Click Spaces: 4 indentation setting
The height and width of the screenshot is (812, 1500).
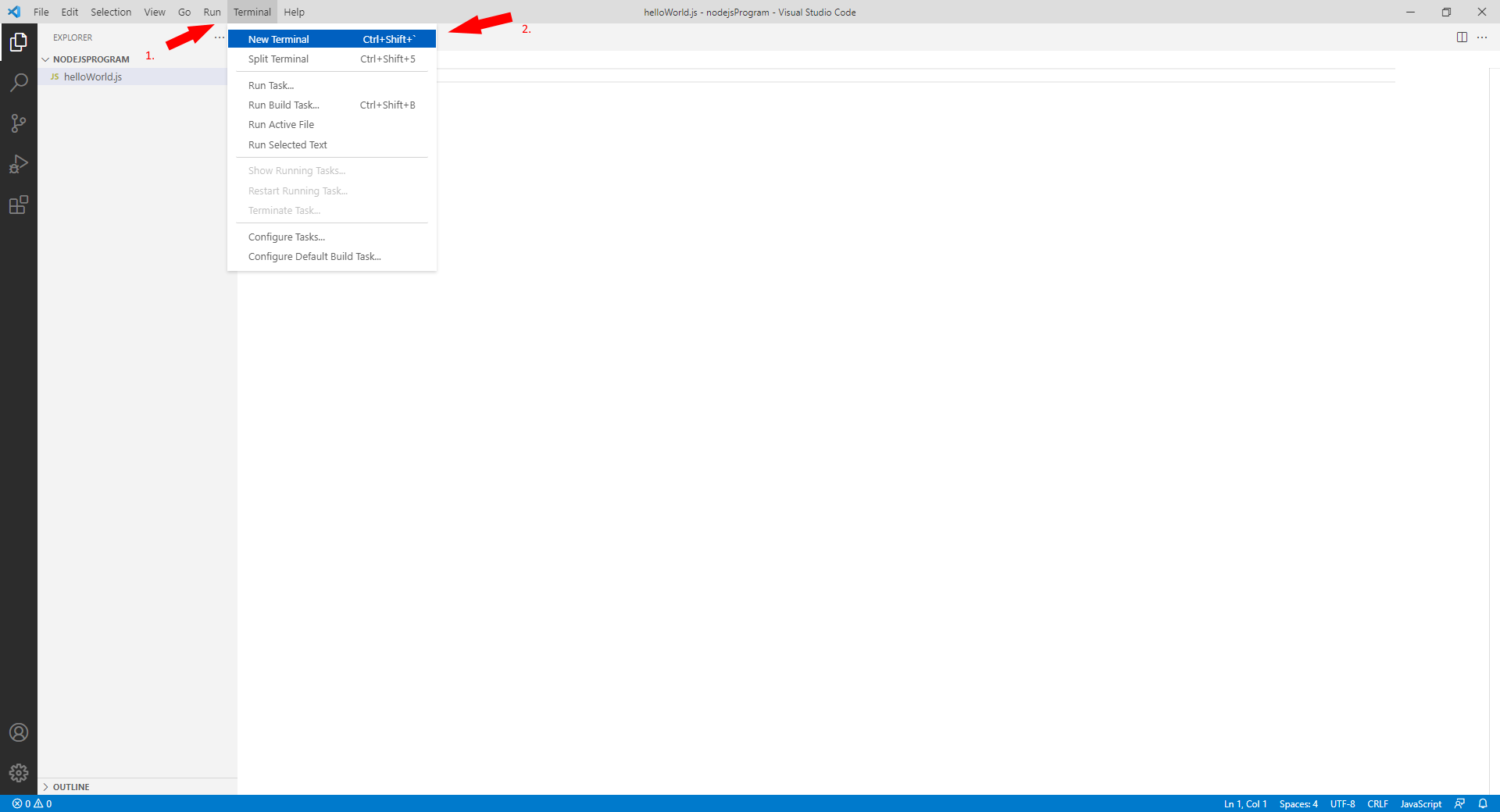point(1298,803)
